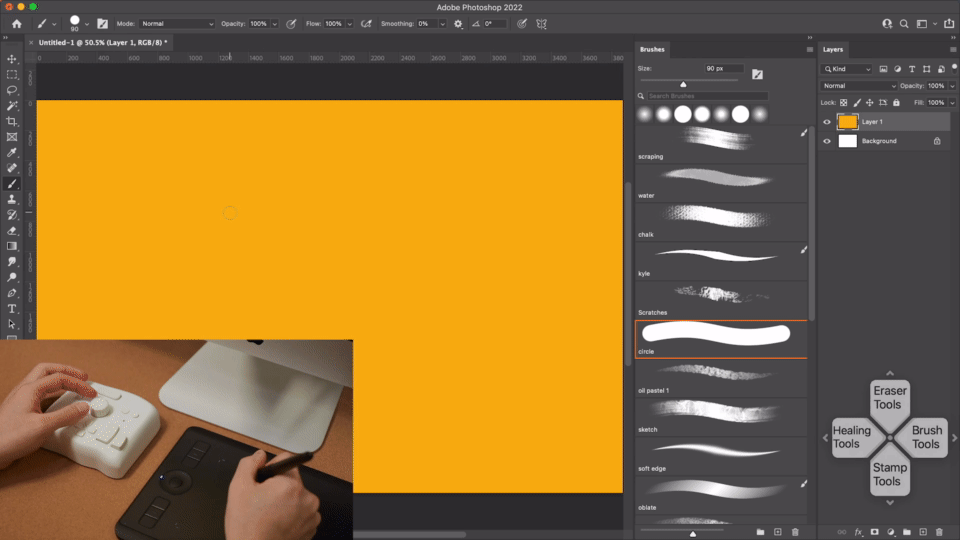This screenshot has width=960, height=540.
Task: Open the smoothing options gear
Action: 458,24
